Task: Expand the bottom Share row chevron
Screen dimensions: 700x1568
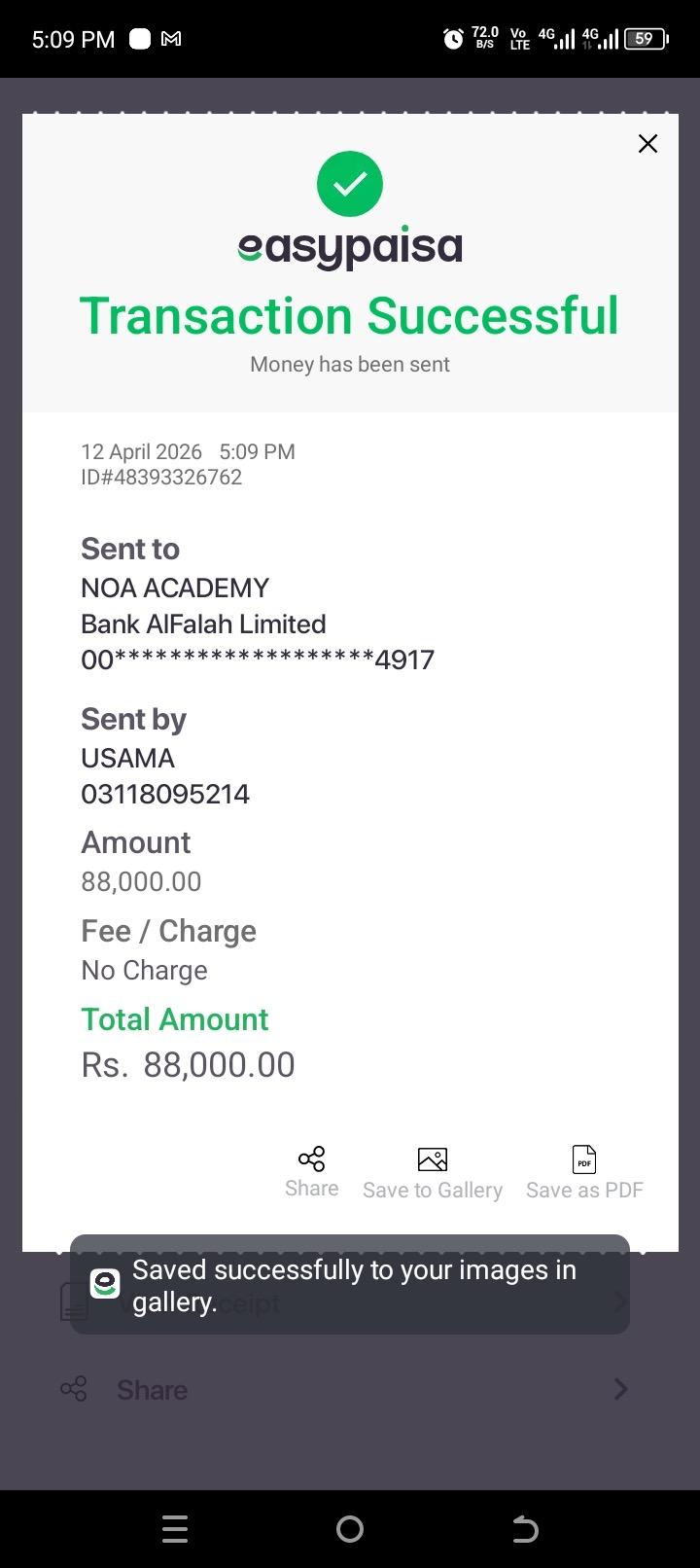Action: pos(620,1389)
